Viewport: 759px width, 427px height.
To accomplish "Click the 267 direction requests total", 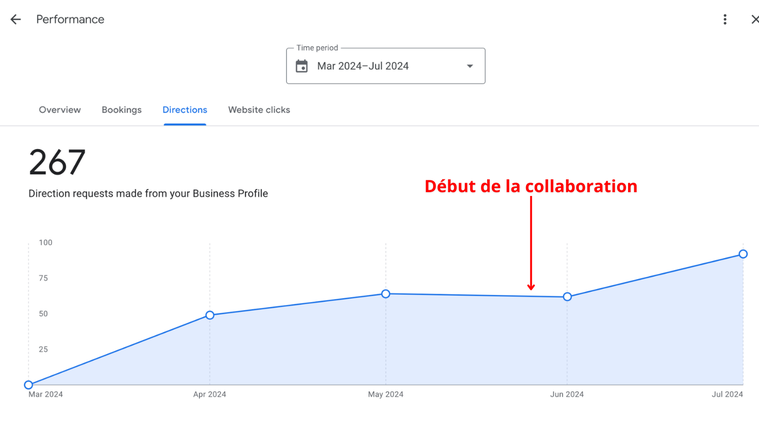I will 57,162.
